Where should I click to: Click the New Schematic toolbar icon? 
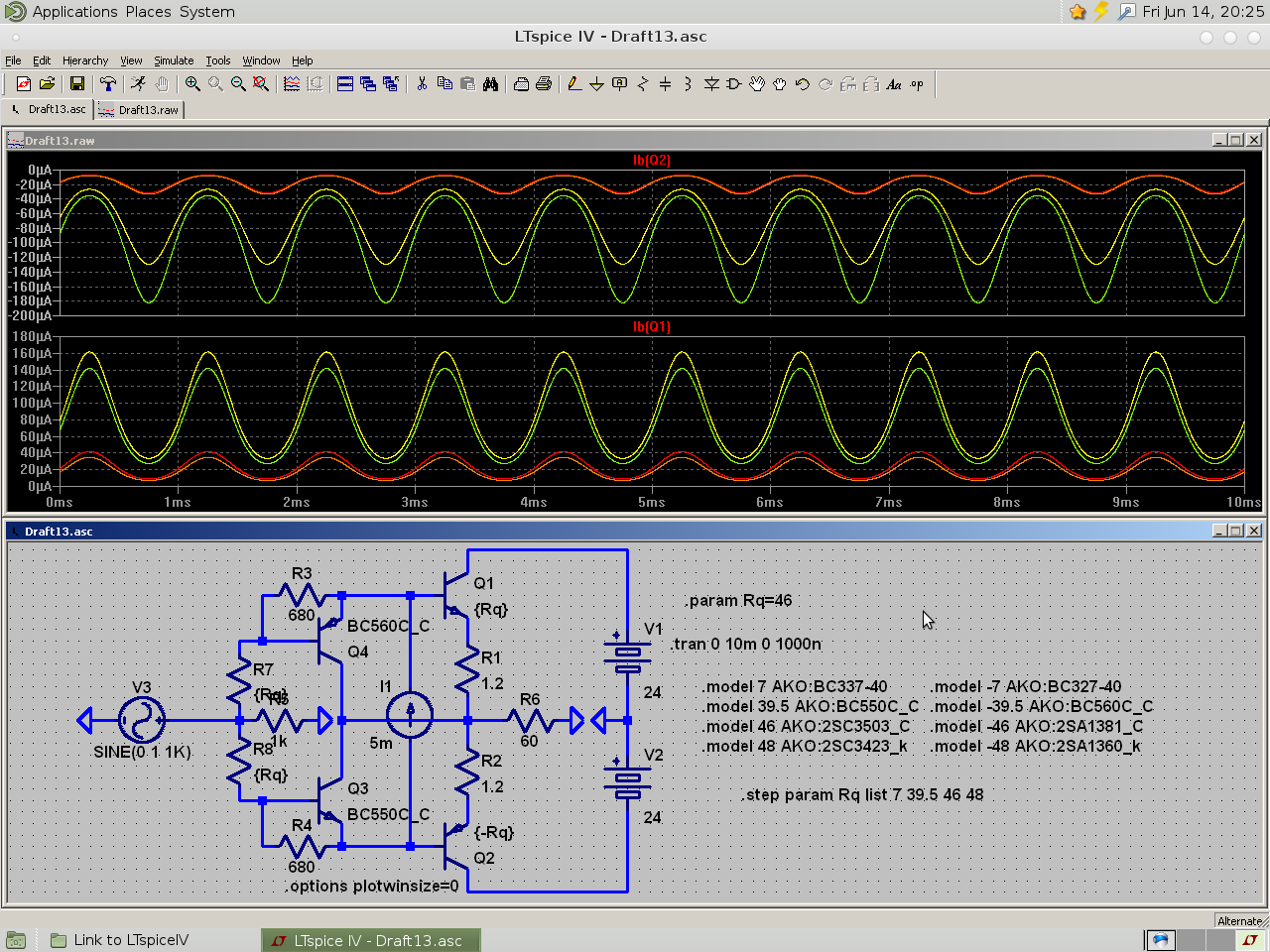pyautogui.click(x=24, y=84)
